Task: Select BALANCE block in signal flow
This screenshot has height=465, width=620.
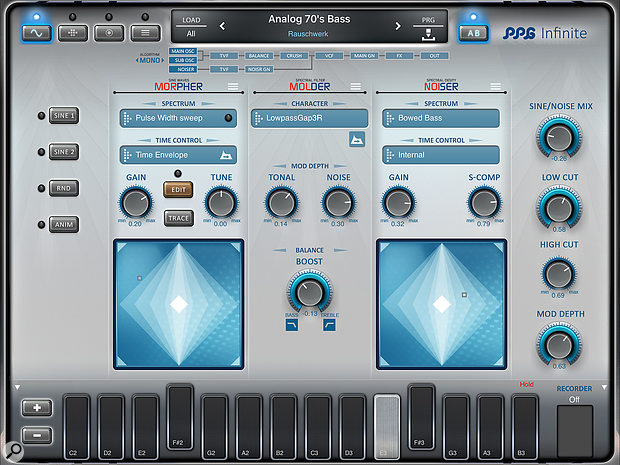Action: click(x=259, y=56)
